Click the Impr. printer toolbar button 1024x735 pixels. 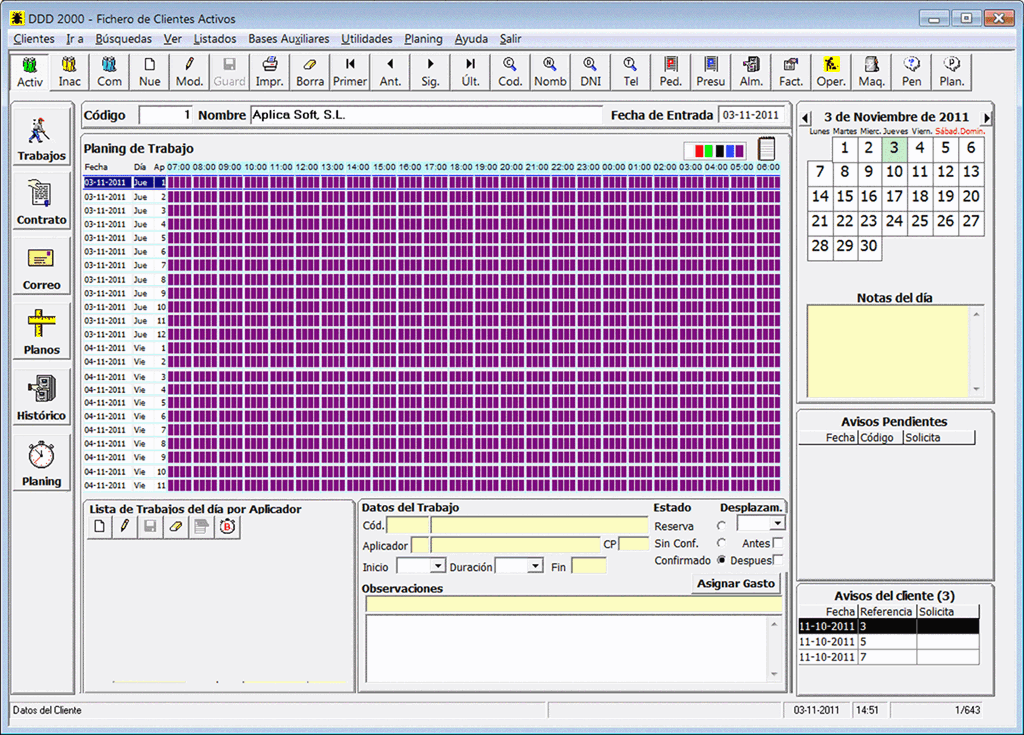[270, 72]
